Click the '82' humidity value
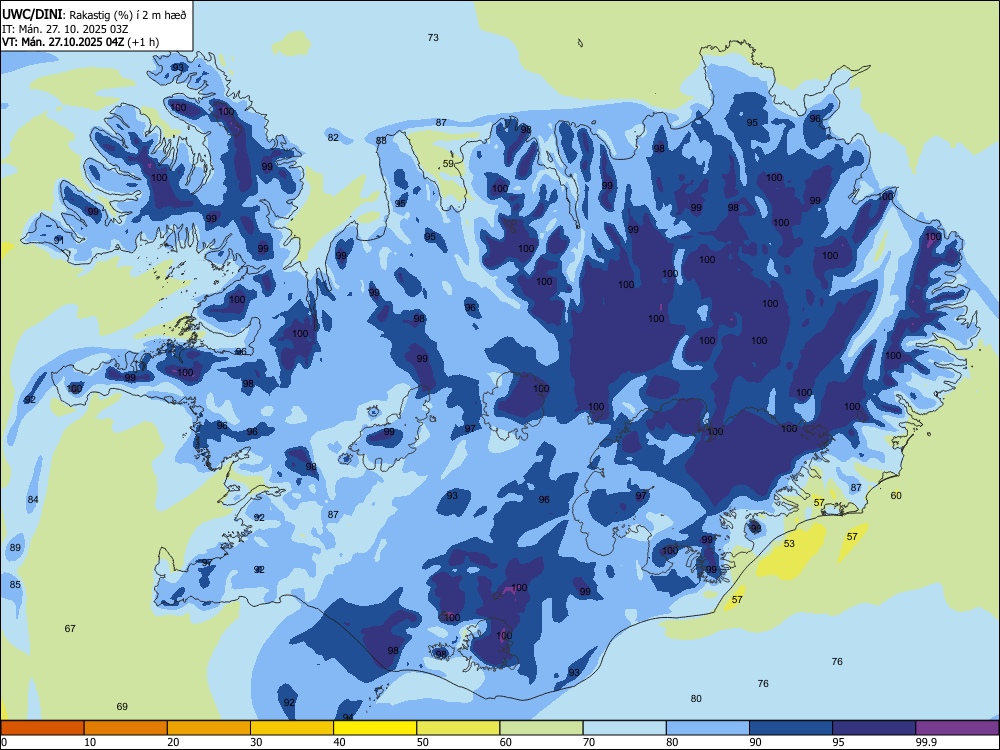The width and height of the screenshot is (1000, 750). 333,137
